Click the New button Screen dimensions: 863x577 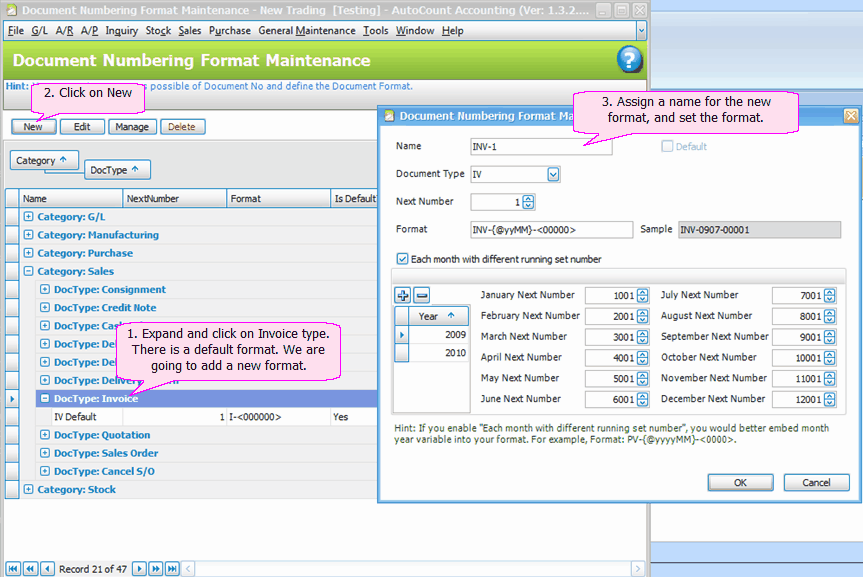pos(33,127)
